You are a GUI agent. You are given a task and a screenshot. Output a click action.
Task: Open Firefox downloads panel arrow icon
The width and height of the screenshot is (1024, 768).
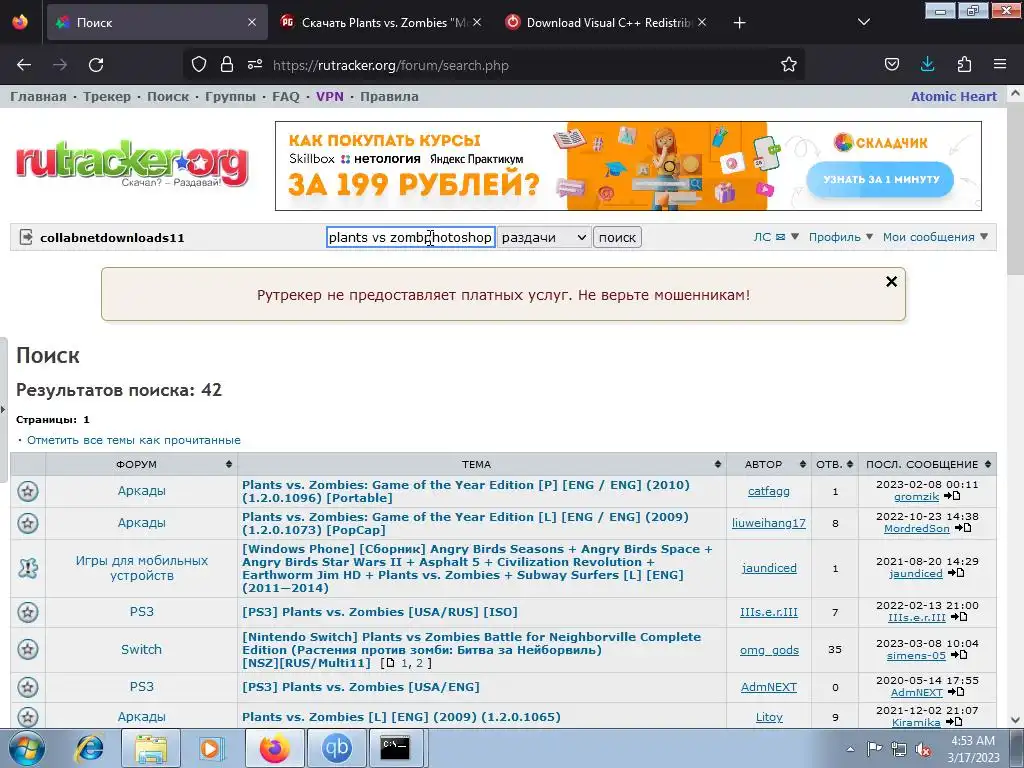[927, 65]
